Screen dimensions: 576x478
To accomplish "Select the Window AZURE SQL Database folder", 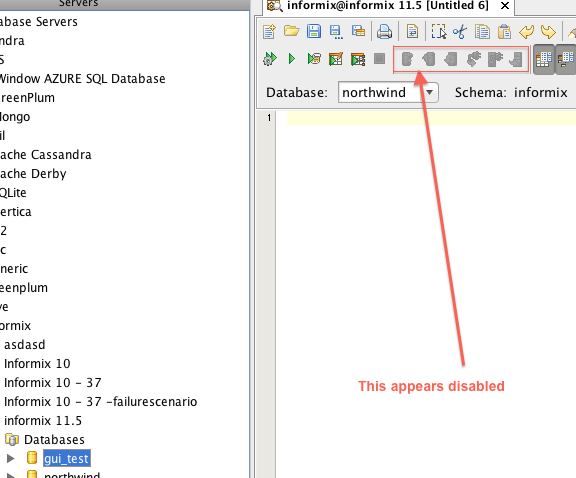I will point(82,79).
